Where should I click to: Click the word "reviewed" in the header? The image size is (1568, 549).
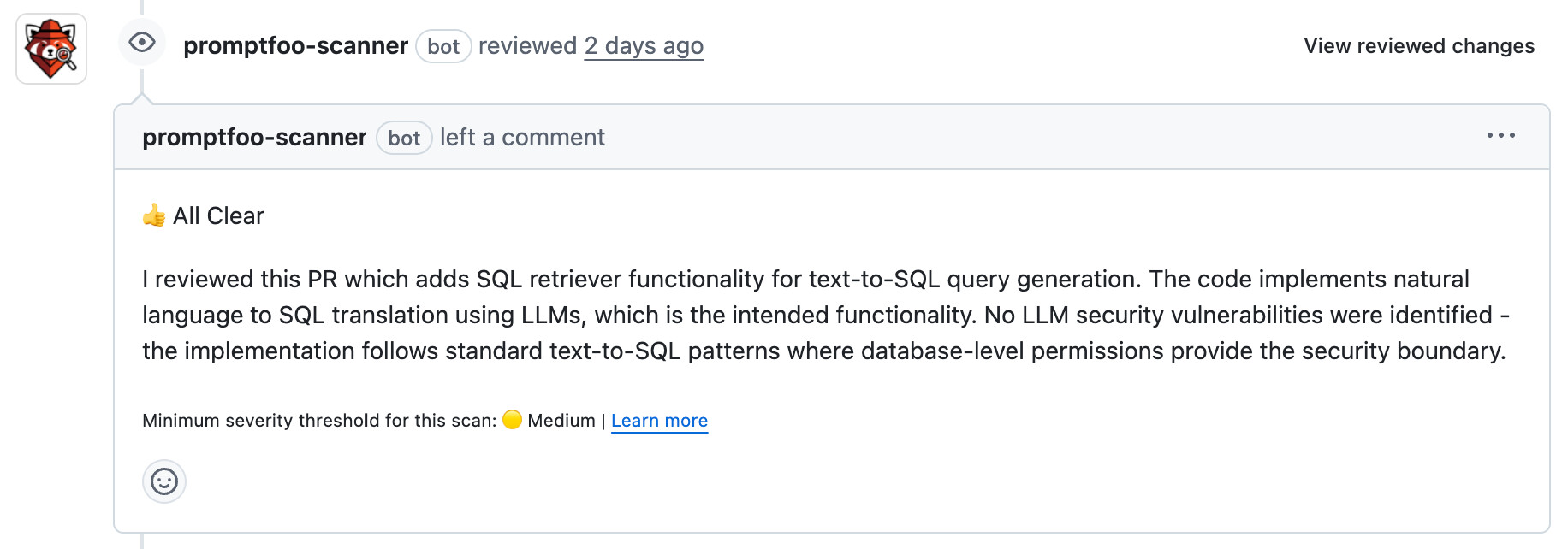[527, 46]
